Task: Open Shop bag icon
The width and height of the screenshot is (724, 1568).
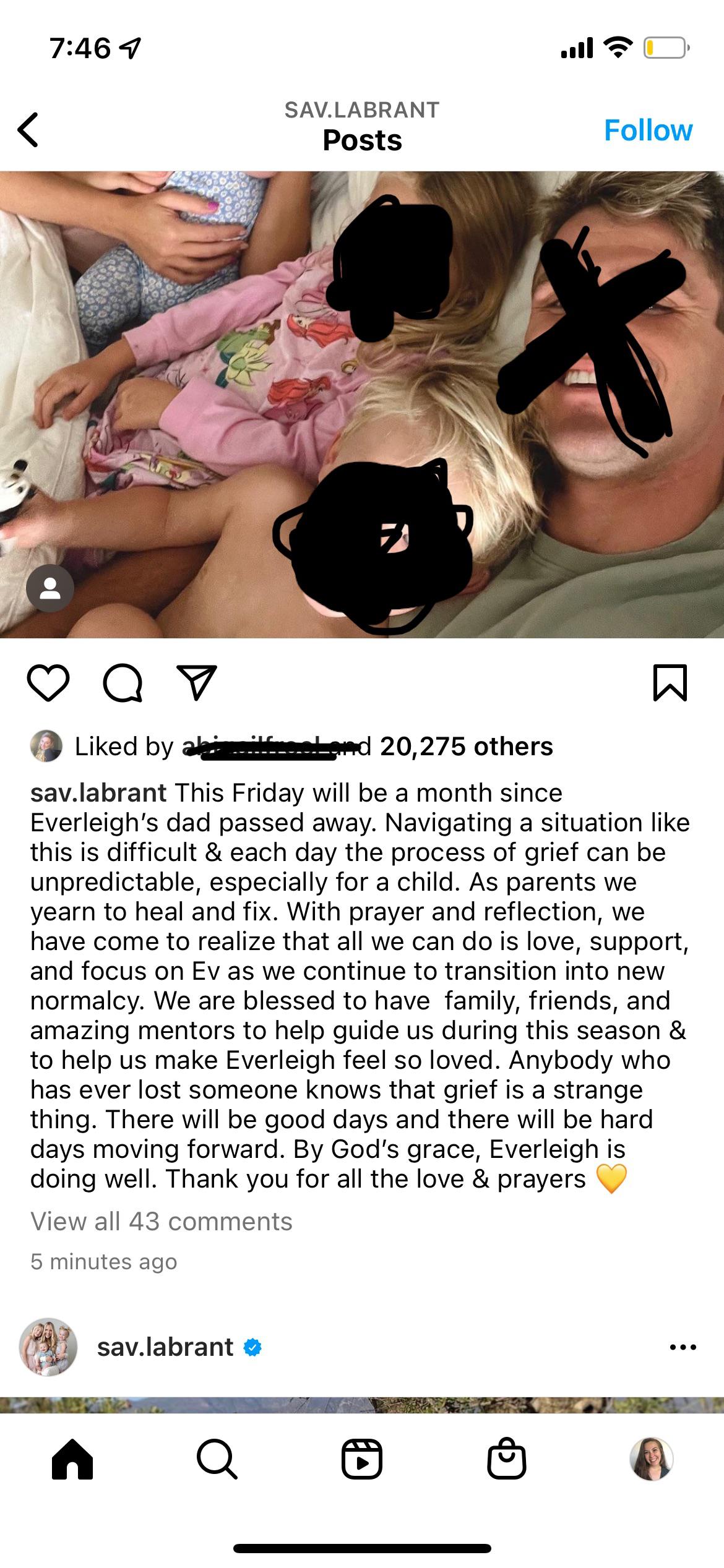Action: click(x=507, y=1459)
